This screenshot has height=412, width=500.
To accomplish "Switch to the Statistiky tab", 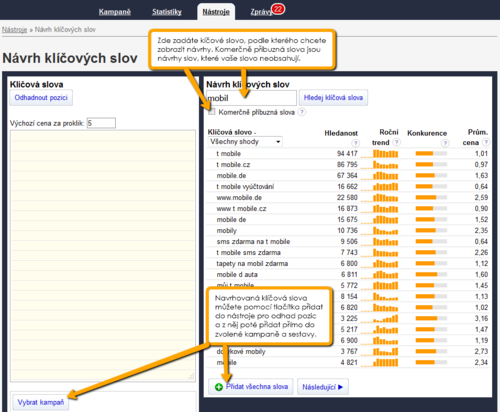I will [167, 12].
